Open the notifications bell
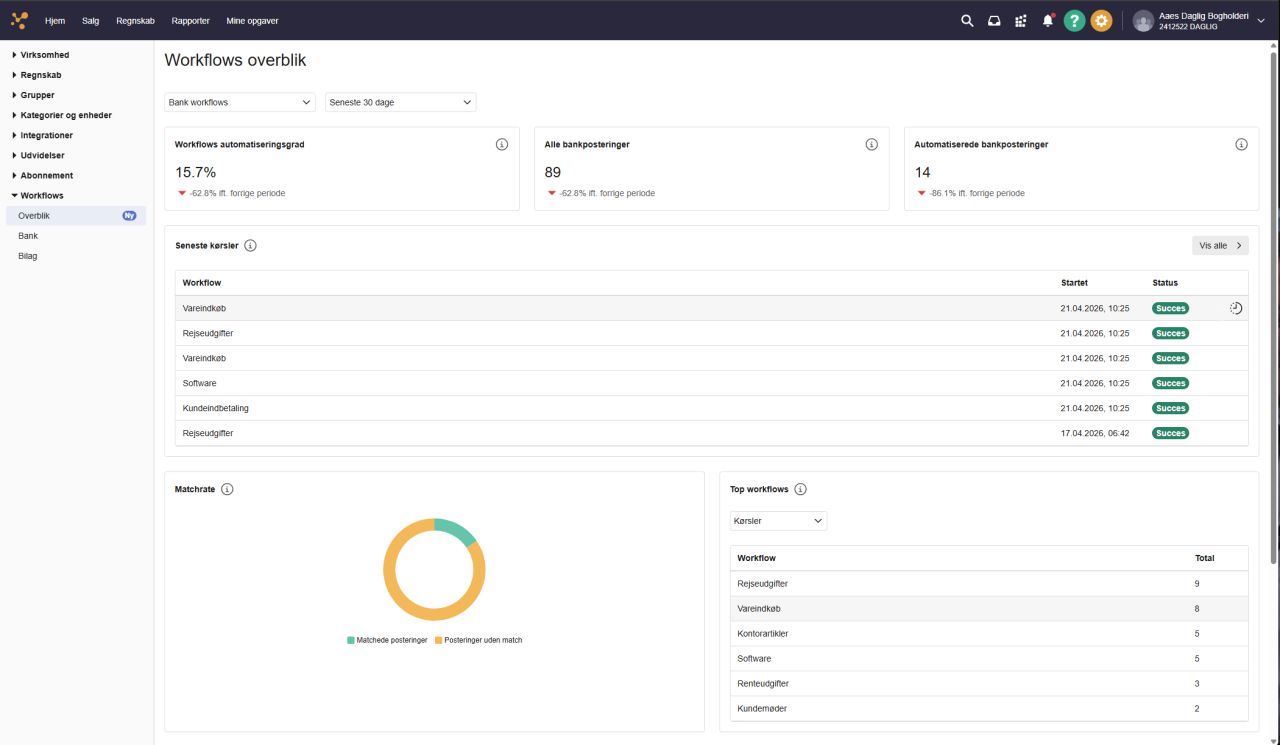The image size is (1280, 745). (x=1048, y=20)
